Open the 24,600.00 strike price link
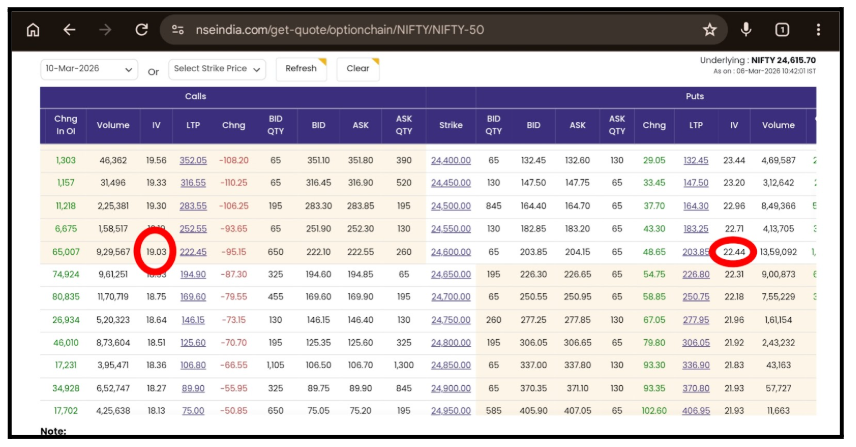Screen dimensions: 856x447 point(450,253)
